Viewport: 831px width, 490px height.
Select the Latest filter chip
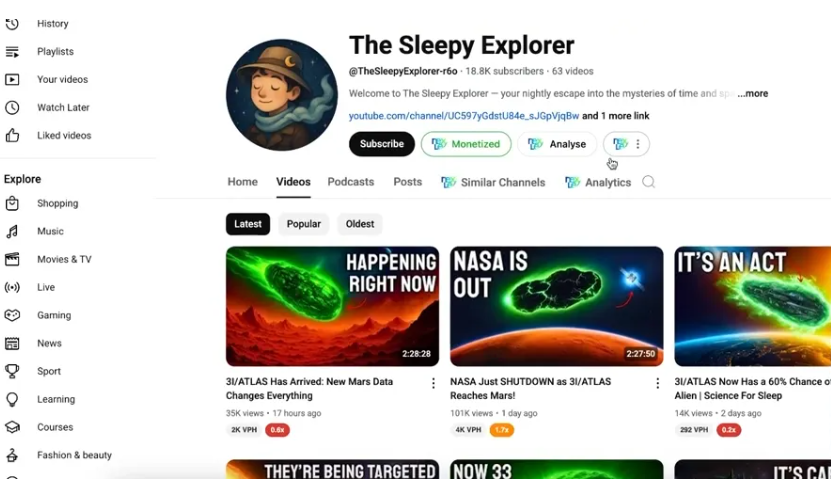tap(247, 224)
